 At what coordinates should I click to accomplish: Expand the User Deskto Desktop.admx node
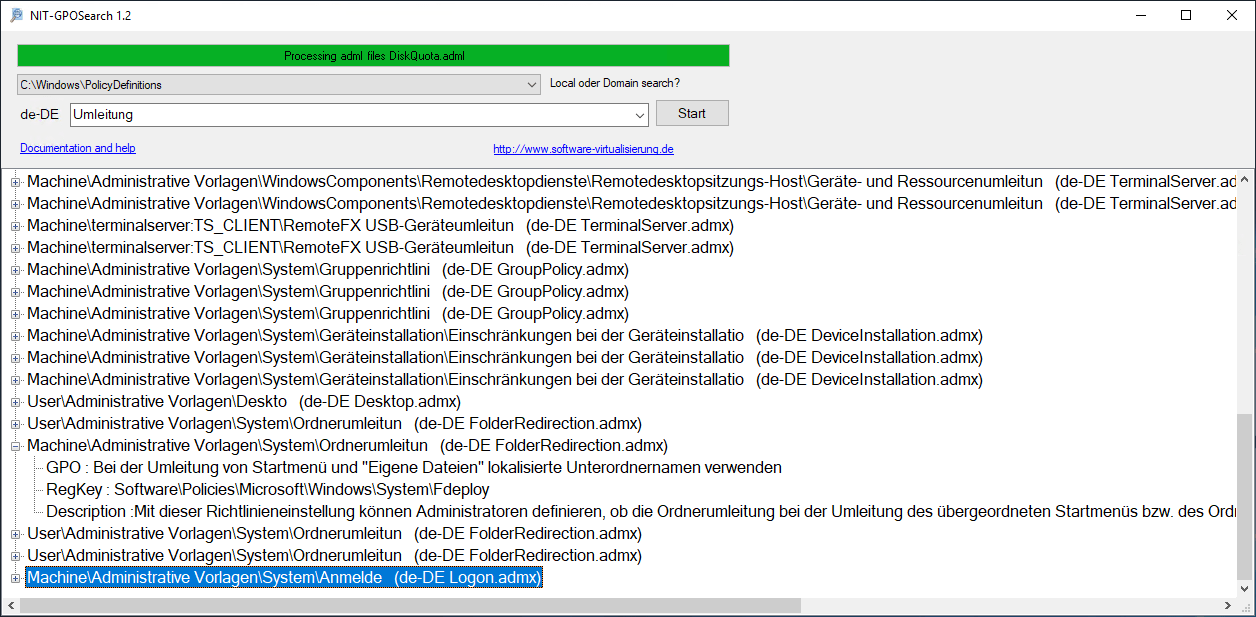pos(15,402)
